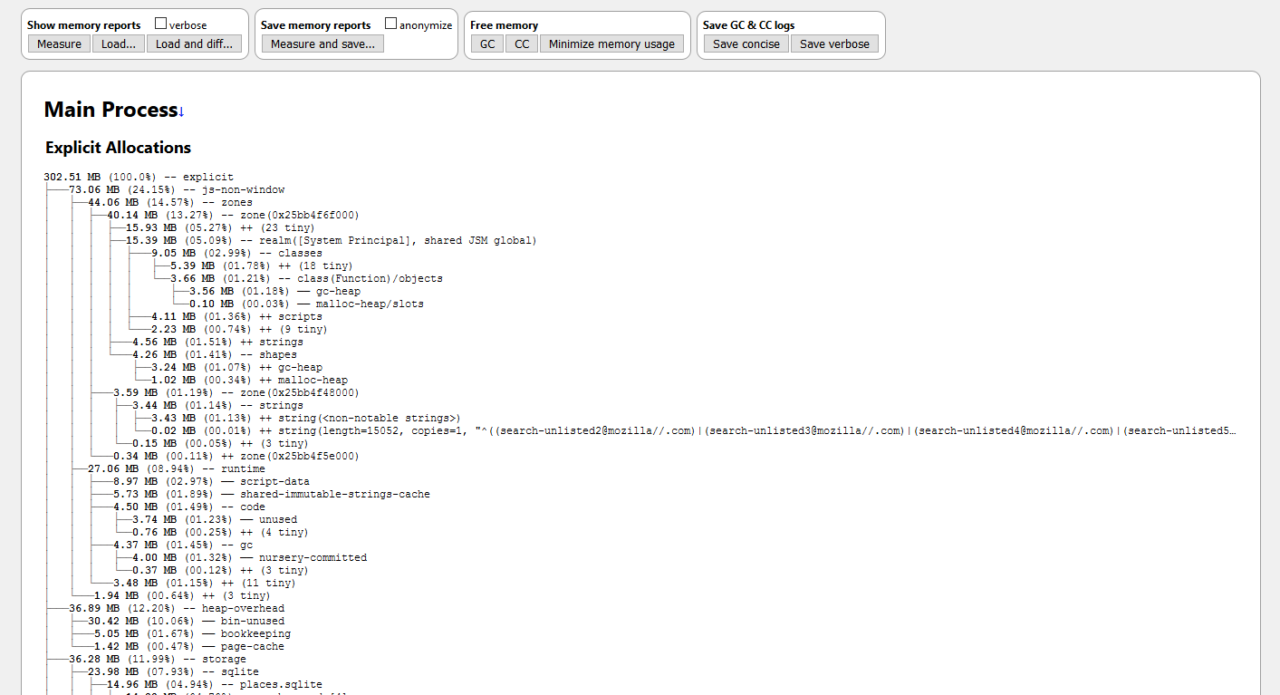Open Load and diff... dialog
This screenshot has width=1280, height=695.
(x=194, y=44)
